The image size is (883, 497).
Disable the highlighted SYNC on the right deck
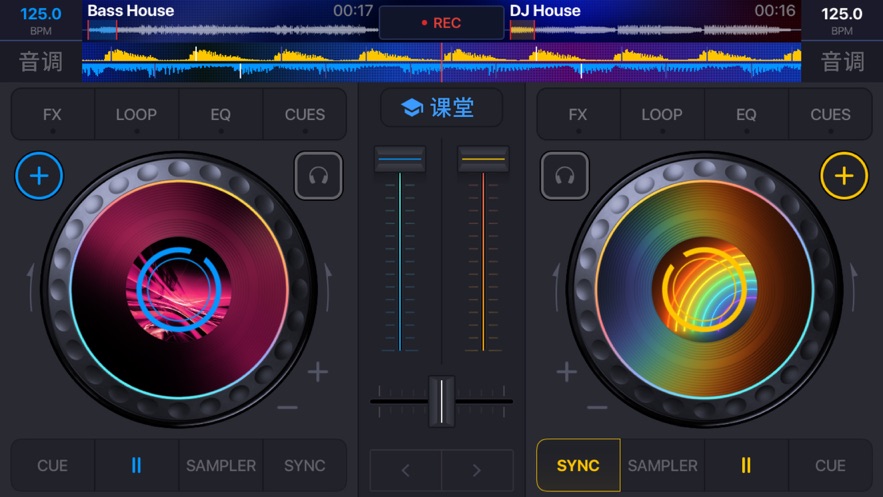578,465
